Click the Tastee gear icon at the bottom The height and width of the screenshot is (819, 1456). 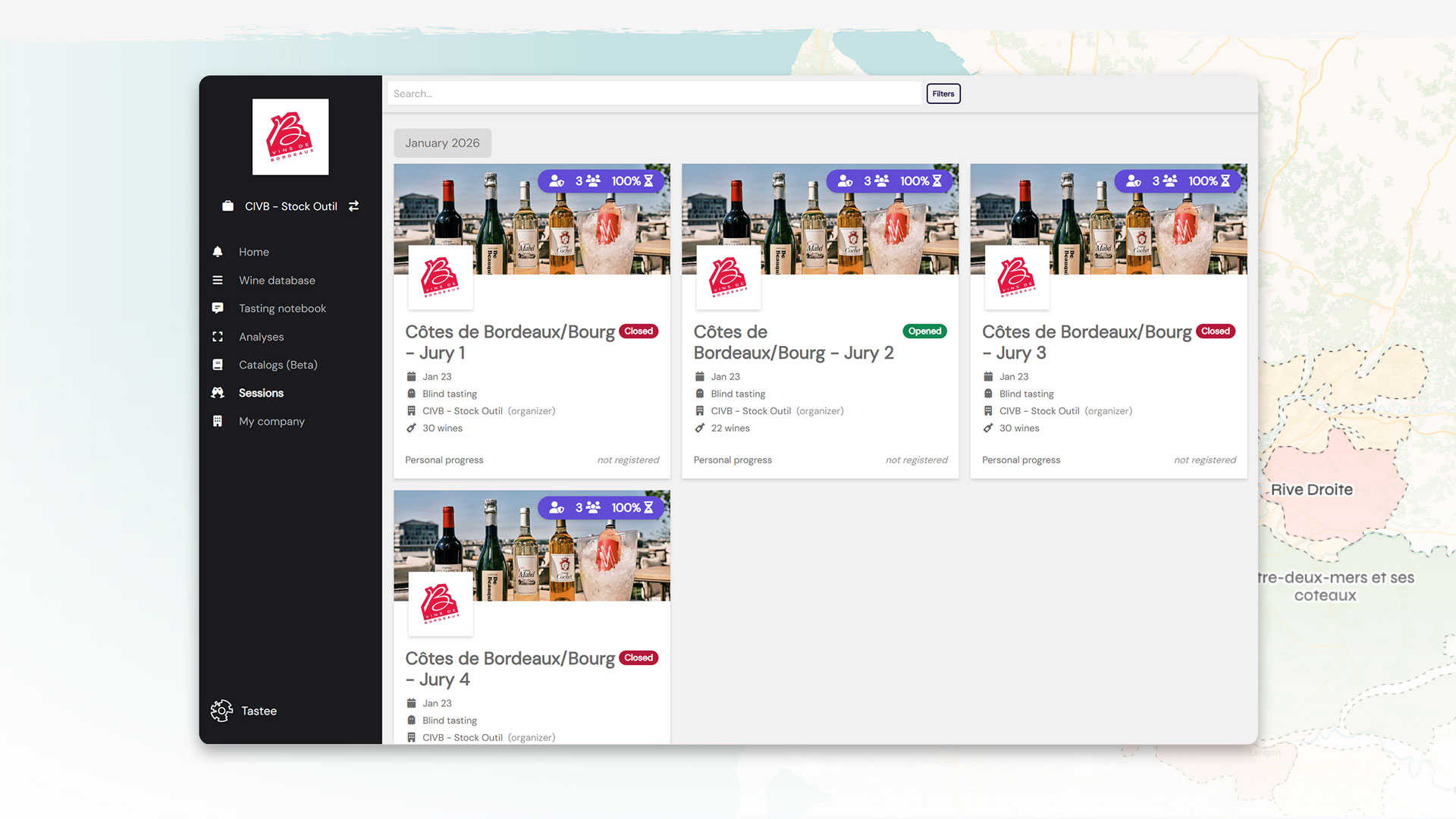tap(221, 711)
